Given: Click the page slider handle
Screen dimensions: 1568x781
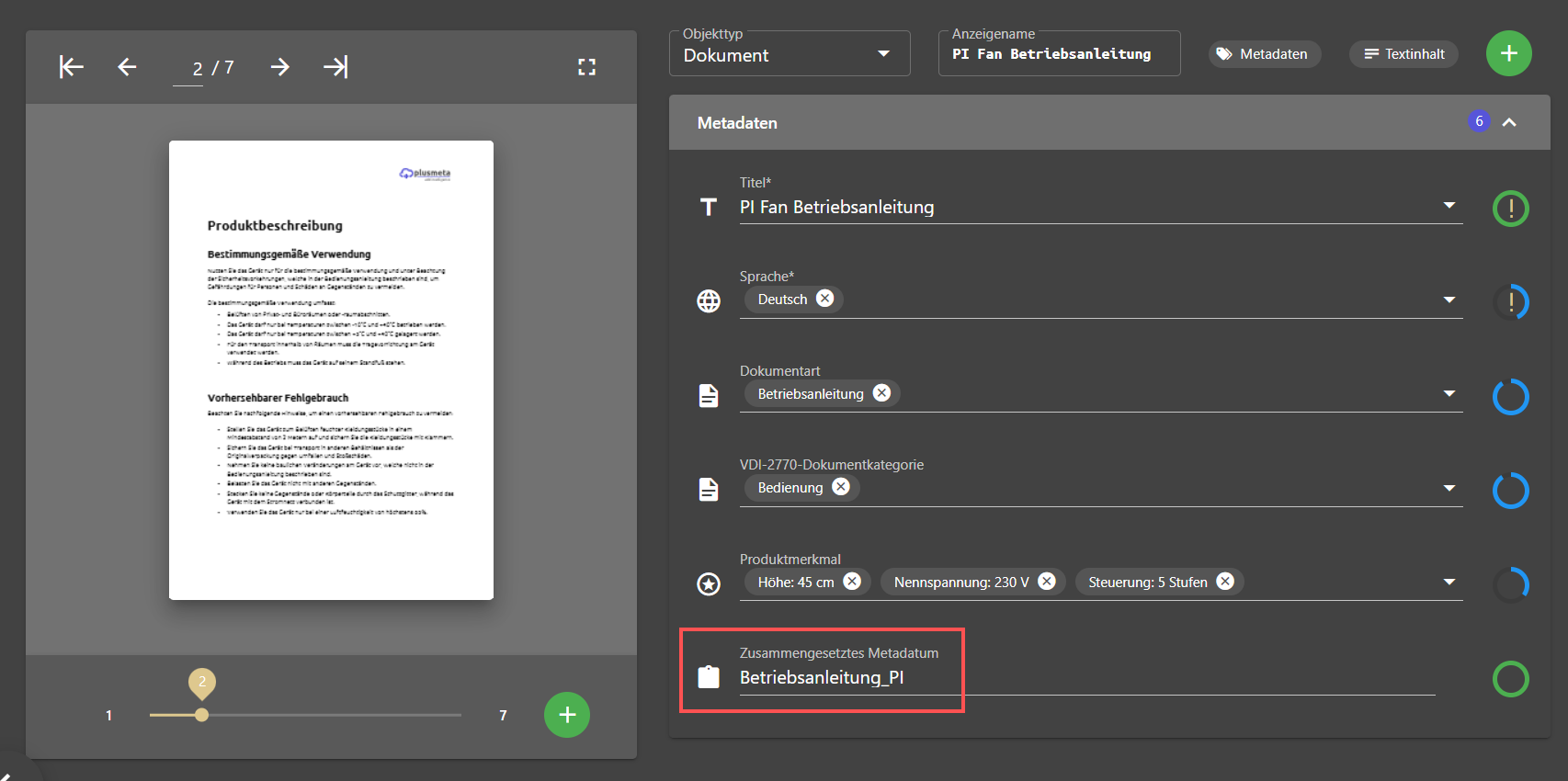Looking at the screenshot, I should click(202, 715).
